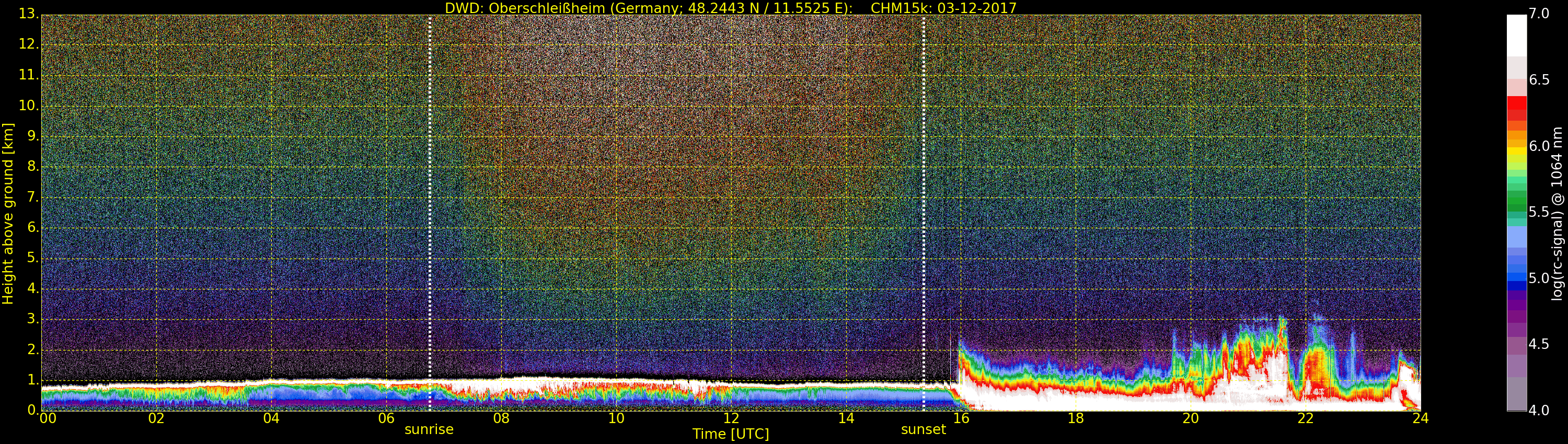This screenshot has height=444, width=1568.
Task: Click the 7.0 value on the colorbar
Action: coord(1539,14)
